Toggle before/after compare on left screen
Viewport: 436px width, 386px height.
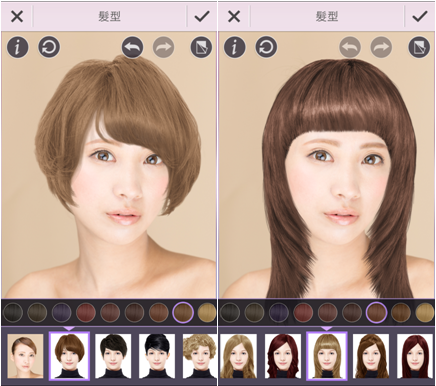tap(201, 47)
